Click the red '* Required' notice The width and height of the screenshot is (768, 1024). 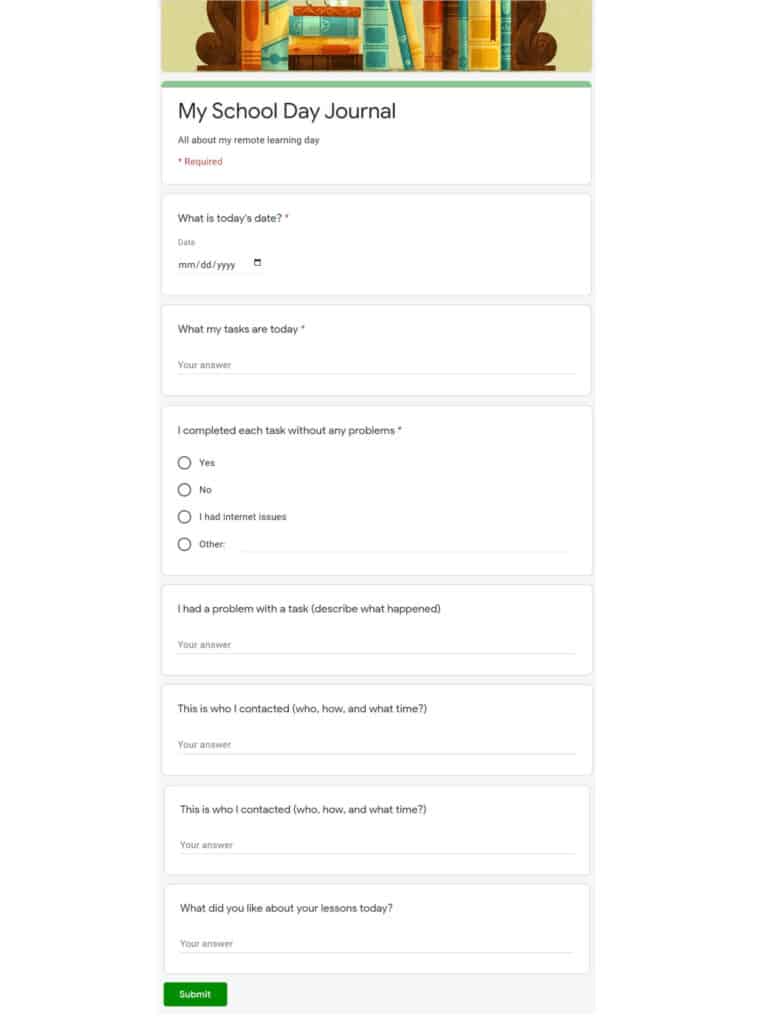pos(200,162)
